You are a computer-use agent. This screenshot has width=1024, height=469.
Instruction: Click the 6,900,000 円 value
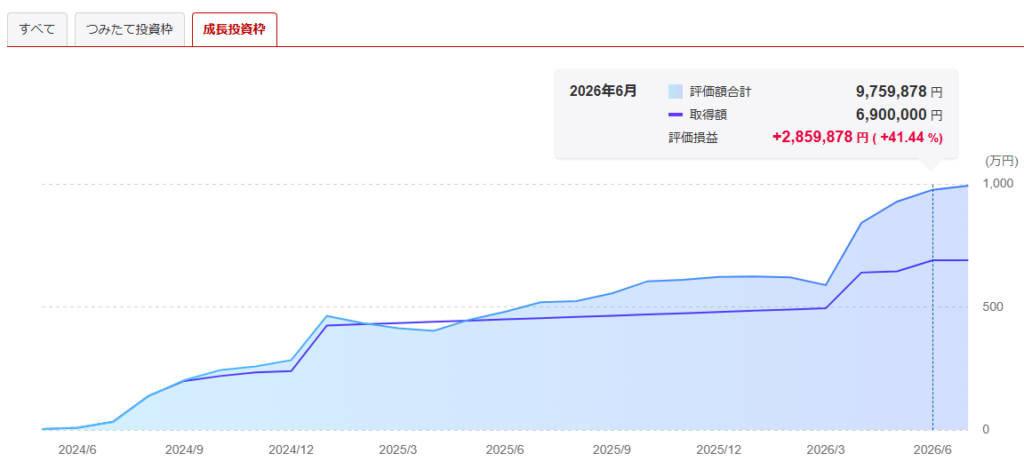(900, 114)
